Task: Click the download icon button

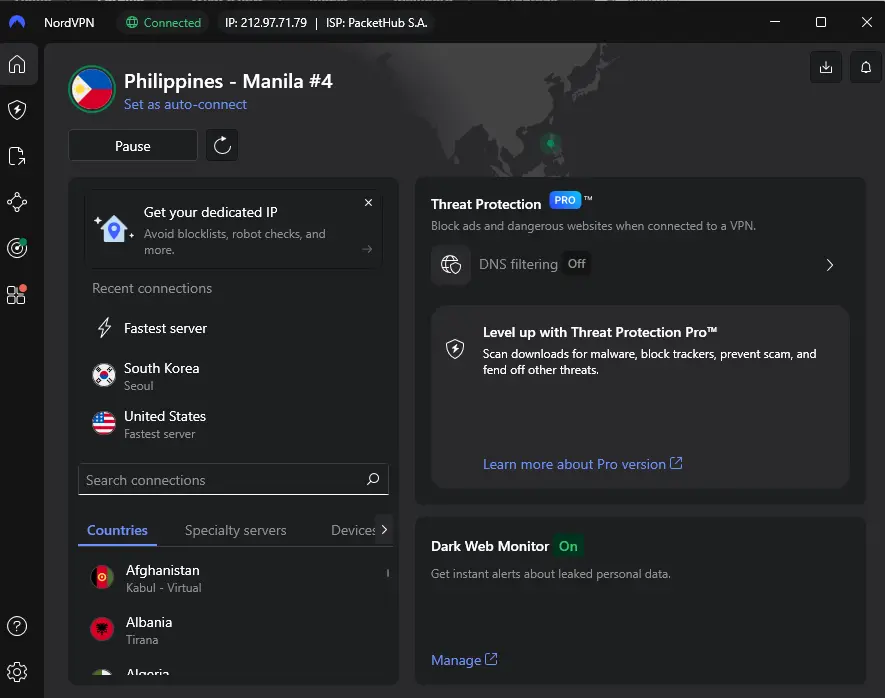Action: [826, 67]
